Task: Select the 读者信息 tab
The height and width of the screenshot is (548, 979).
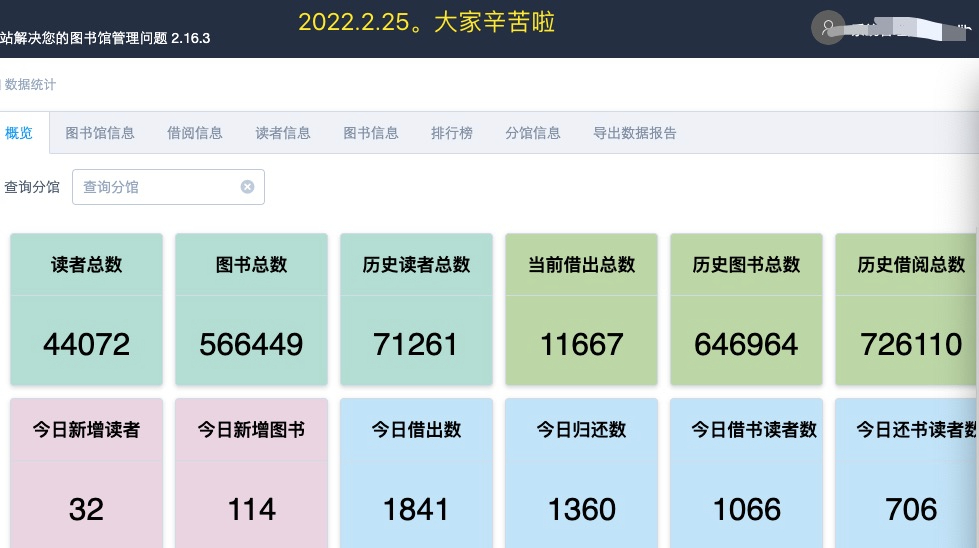Action: click(x=283, y=133)
